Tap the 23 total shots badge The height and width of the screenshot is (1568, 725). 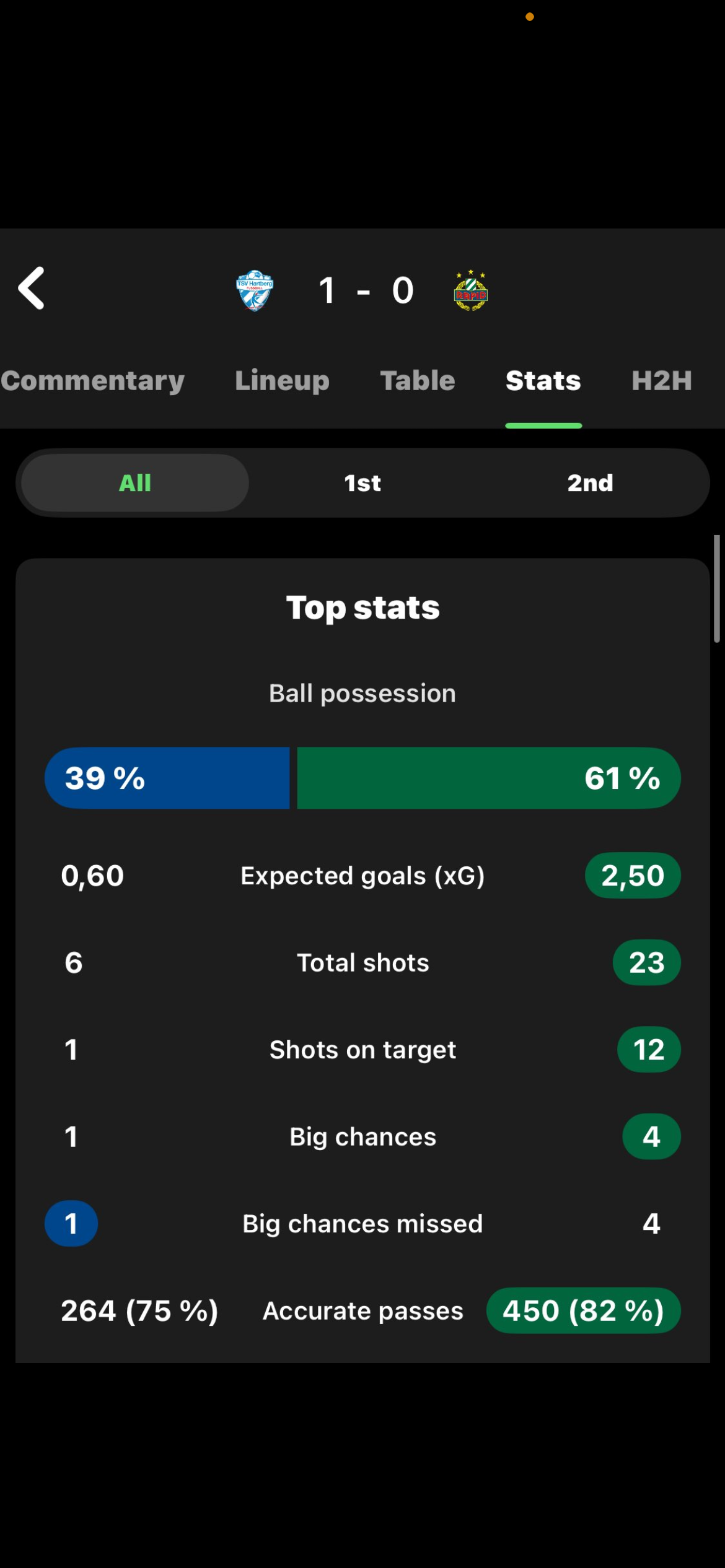[x=647, y=962]
